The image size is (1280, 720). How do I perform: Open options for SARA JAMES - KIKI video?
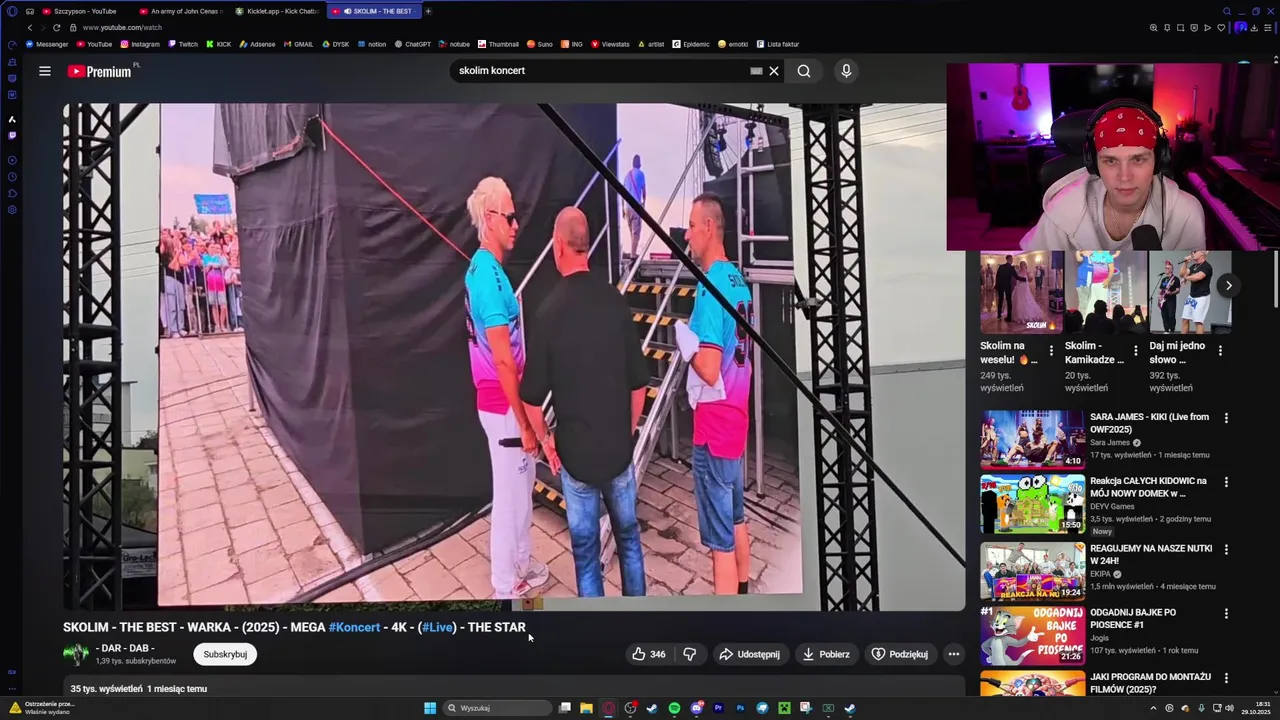point(1226,418)
